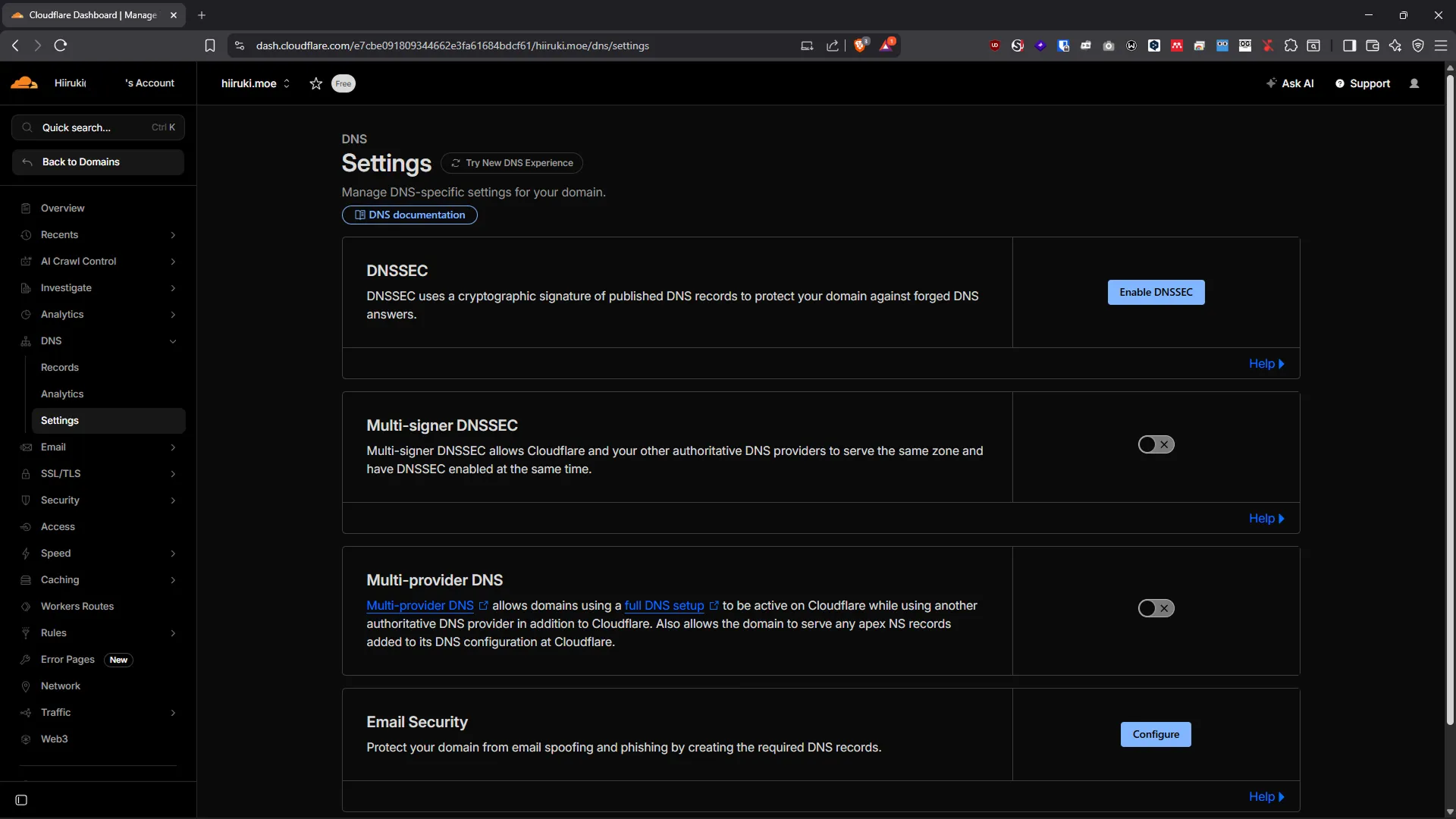Open the DNS documentation link
The height and width of the screenshot is (819, 1456).
409,215
